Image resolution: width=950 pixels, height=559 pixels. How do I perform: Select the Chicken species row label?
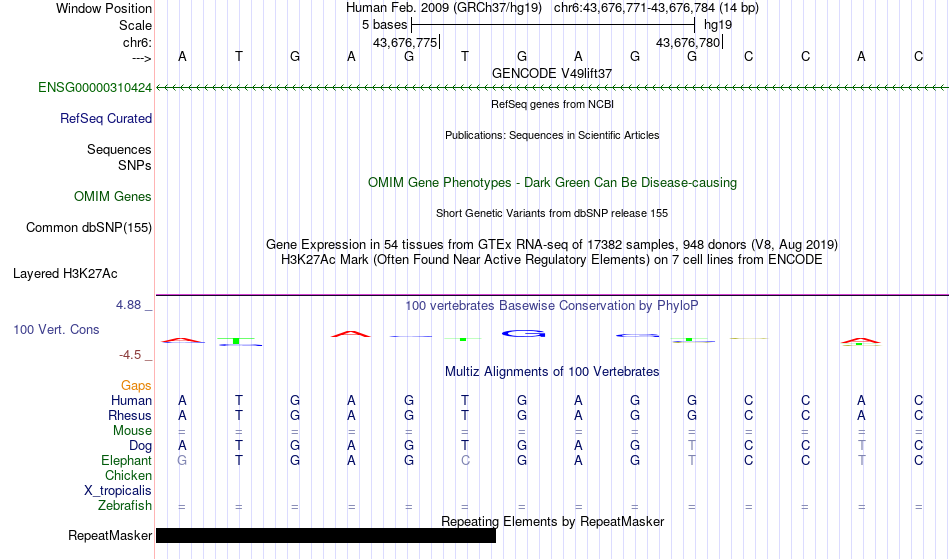point(128,476)
